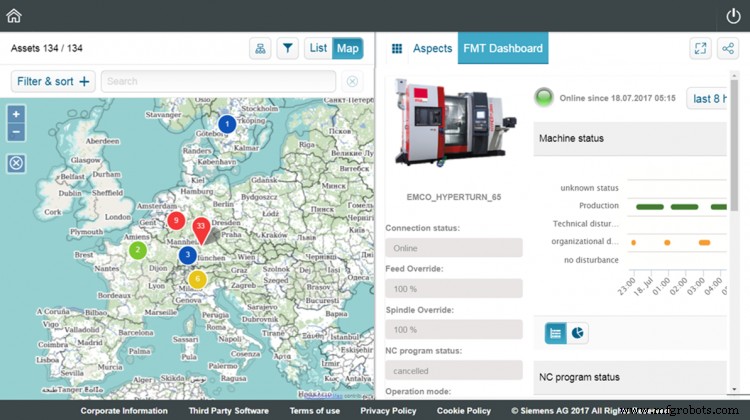
Task: Clear the search field with X icon
Action: [352, 82]
